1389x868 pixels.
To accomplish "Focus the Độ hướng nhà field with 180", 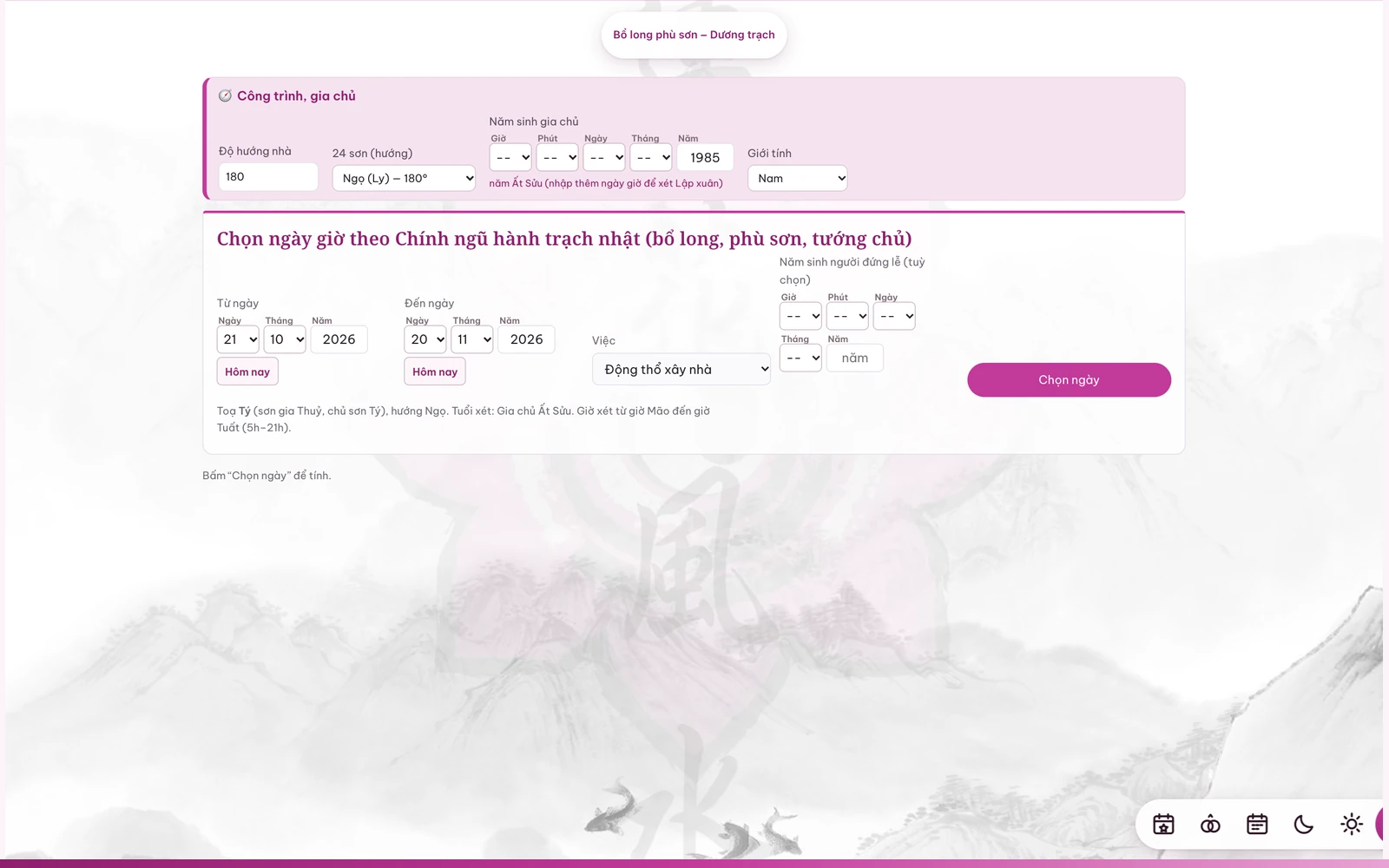I will (x=268, y=177).
